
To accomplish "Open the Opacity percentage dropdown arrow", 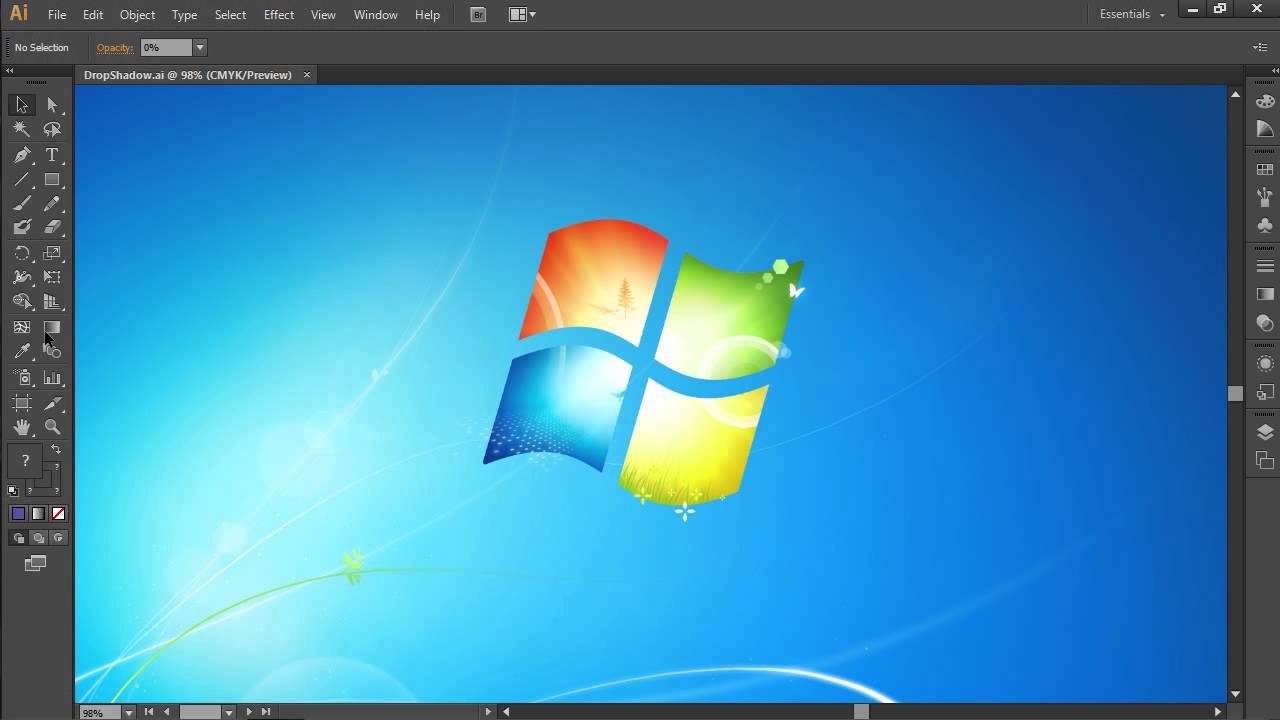I will (x=200, y=48).
